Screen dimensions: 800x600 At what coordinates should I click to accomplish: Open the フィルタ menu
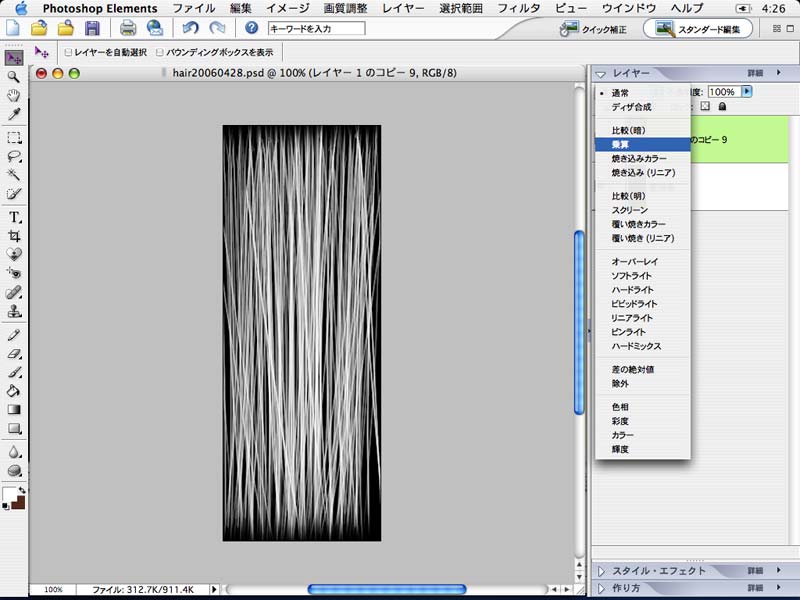point(519,8)
